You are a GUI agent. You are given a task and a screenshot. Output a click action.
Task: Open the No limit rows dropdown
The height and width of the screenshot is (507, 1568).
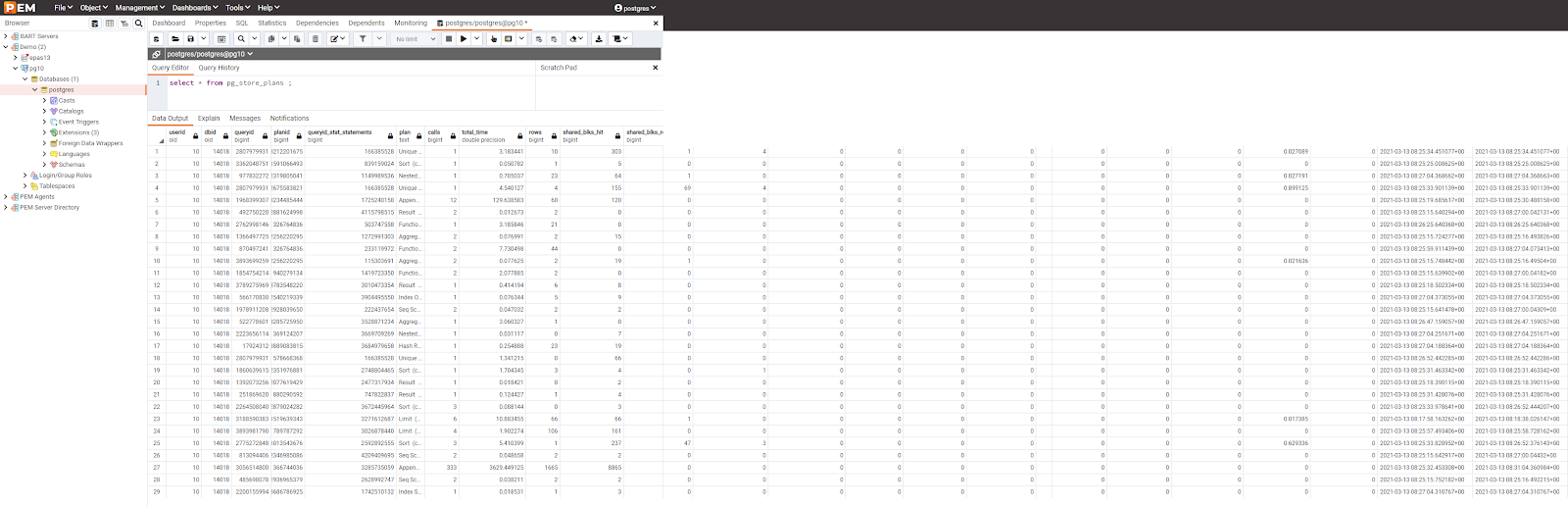tap(415, 39)
